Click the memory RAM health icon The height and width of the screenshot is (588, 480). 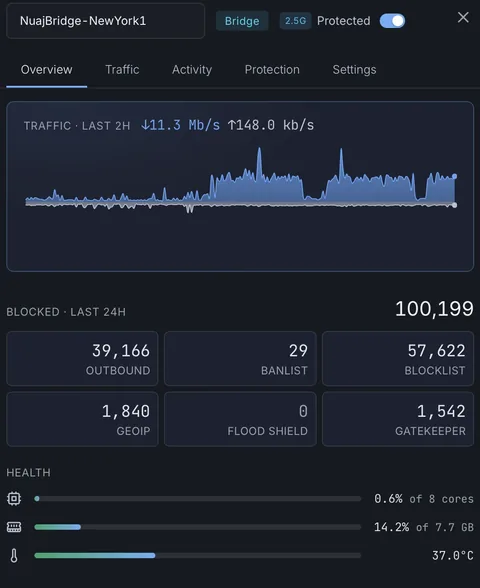point(14,527)
